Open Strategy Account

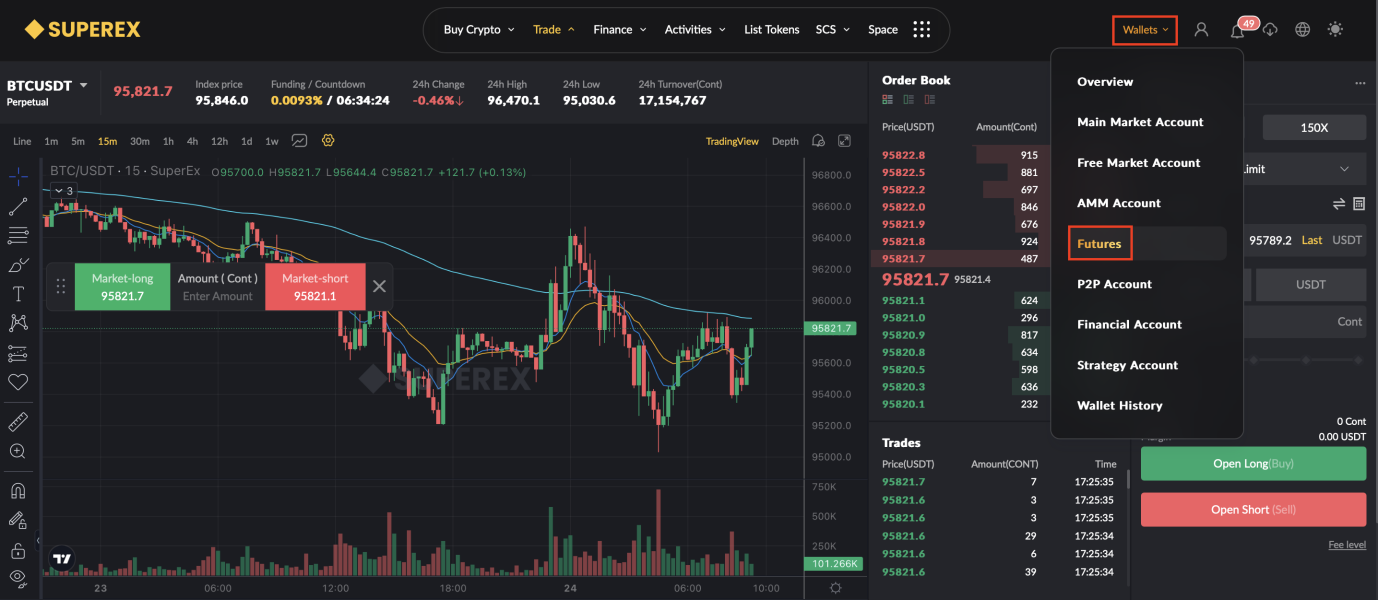1127,365
